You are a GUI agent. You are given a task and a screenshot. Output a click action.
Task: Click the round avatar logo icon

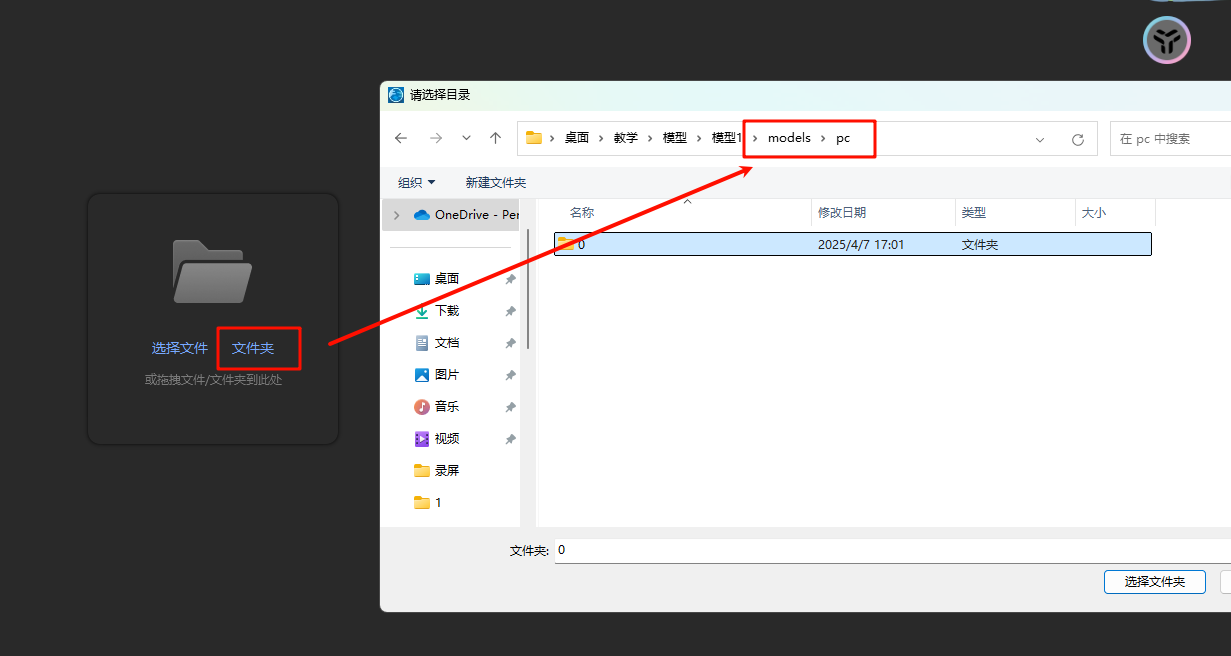point(1166,40)
